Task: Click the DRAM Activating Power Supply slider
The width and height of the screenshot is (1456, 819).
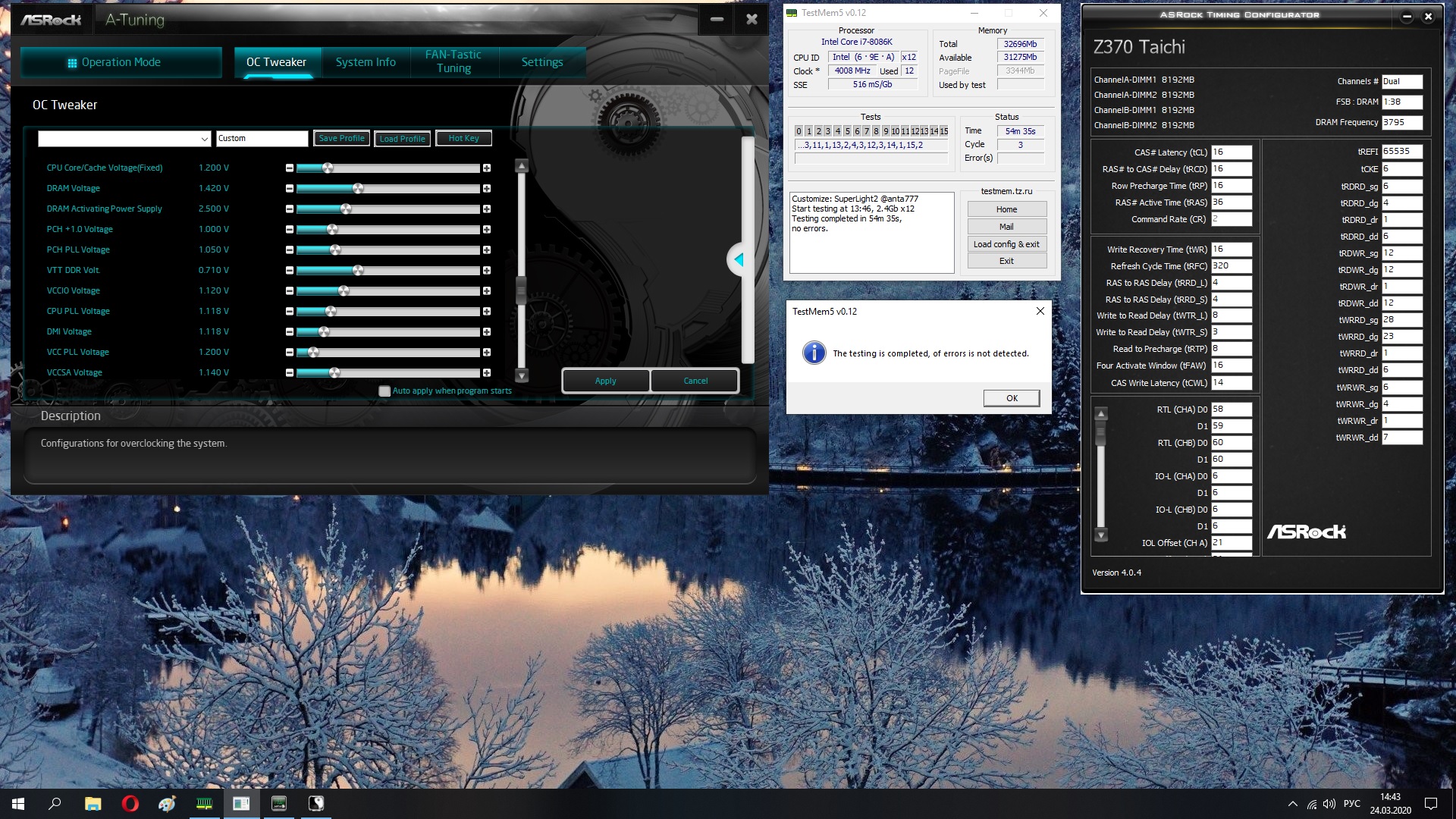Action: click(x=346, y=209)
